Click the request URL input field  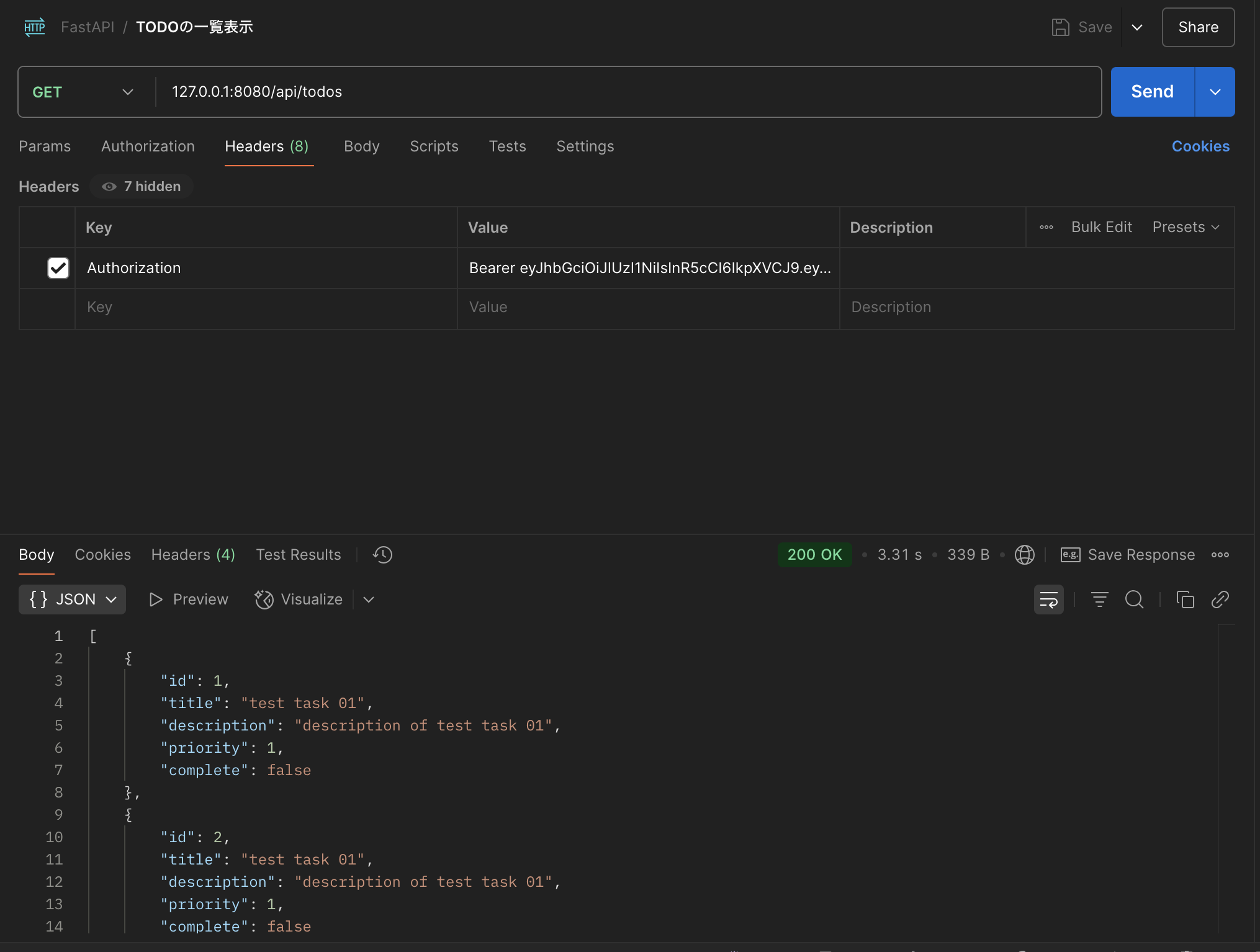[627, 92]
